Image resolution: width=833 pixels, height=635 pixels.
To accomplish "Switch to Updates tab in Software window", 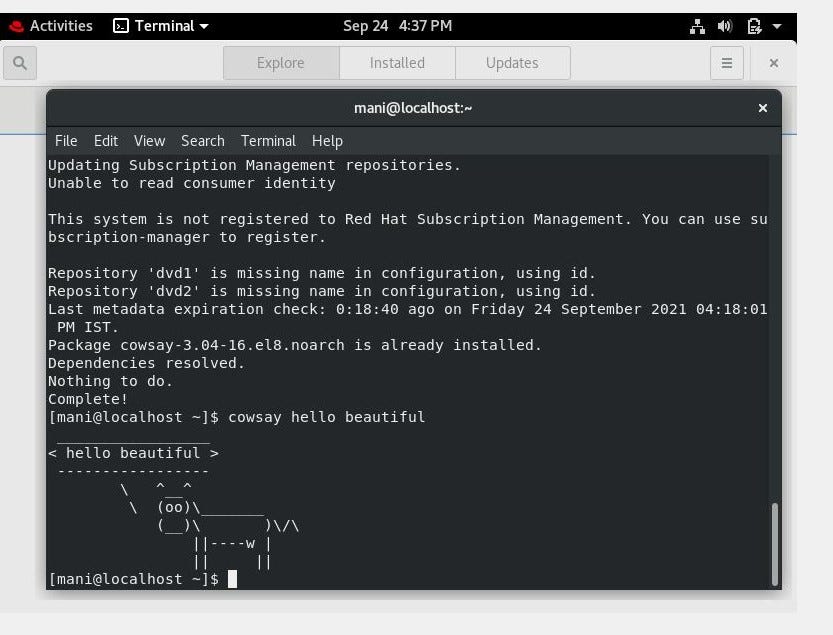I will click(512, 63).
